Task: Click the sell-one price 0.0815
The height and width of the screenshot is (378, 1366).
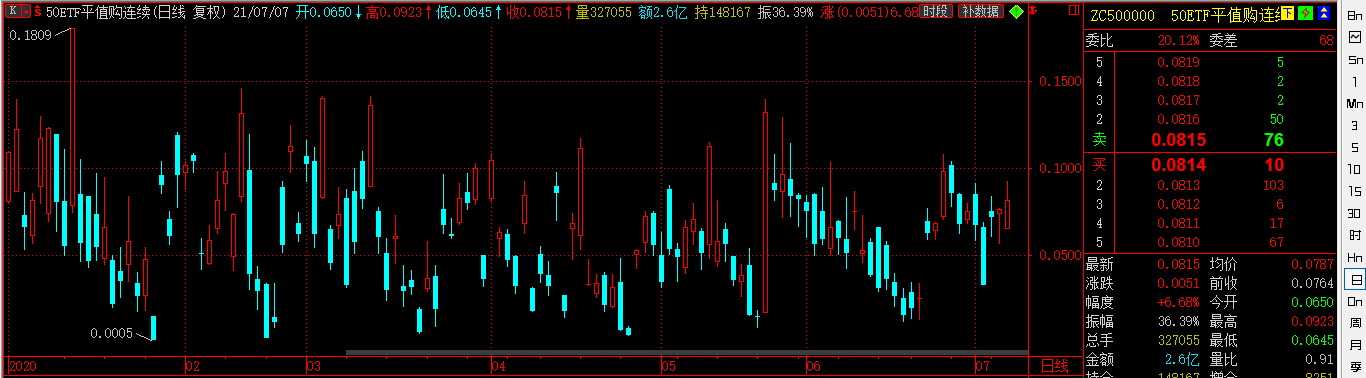Action: point(1179,140)
